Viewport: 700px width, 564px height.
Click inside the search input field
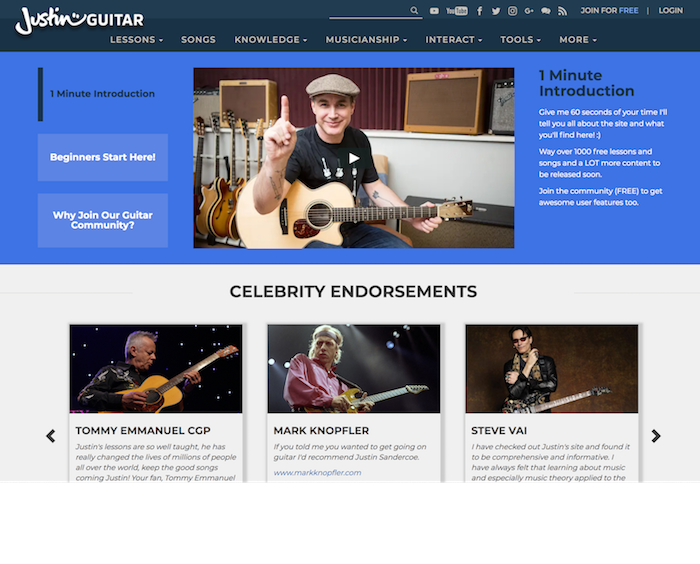[x=370, y=11]
